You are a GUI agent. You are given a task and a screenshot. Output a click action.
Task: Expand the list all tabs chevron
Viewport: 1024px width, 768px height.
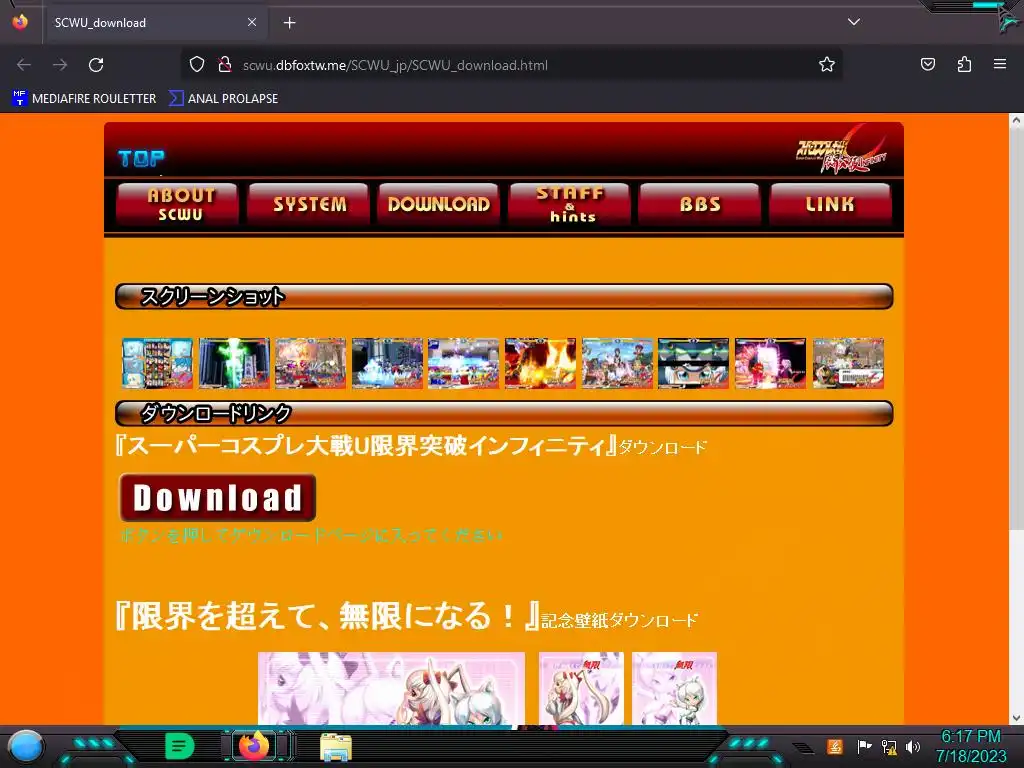(x=854, y=22)
